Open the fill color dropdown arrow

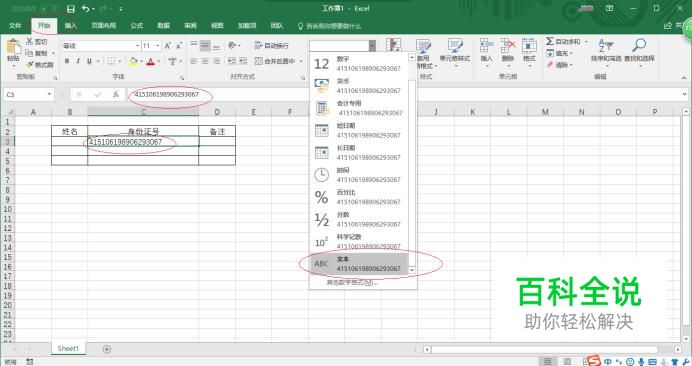coord(142,61)
